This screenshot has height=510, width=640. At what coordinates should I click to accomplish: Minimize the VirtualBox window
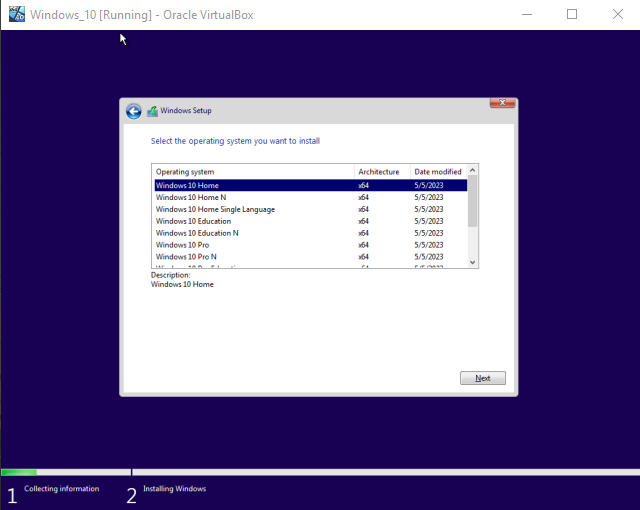tap(526, 14)
